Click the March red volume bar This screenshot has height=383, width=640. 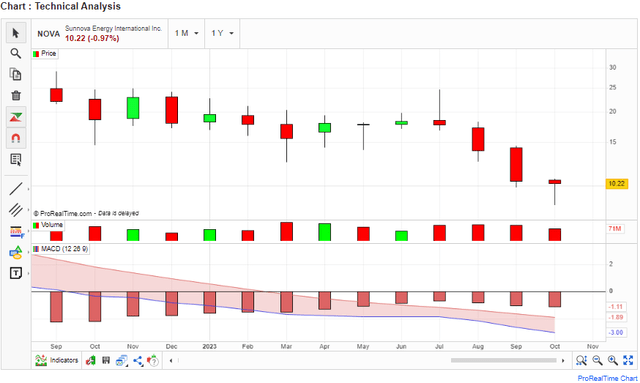(287, 232)
